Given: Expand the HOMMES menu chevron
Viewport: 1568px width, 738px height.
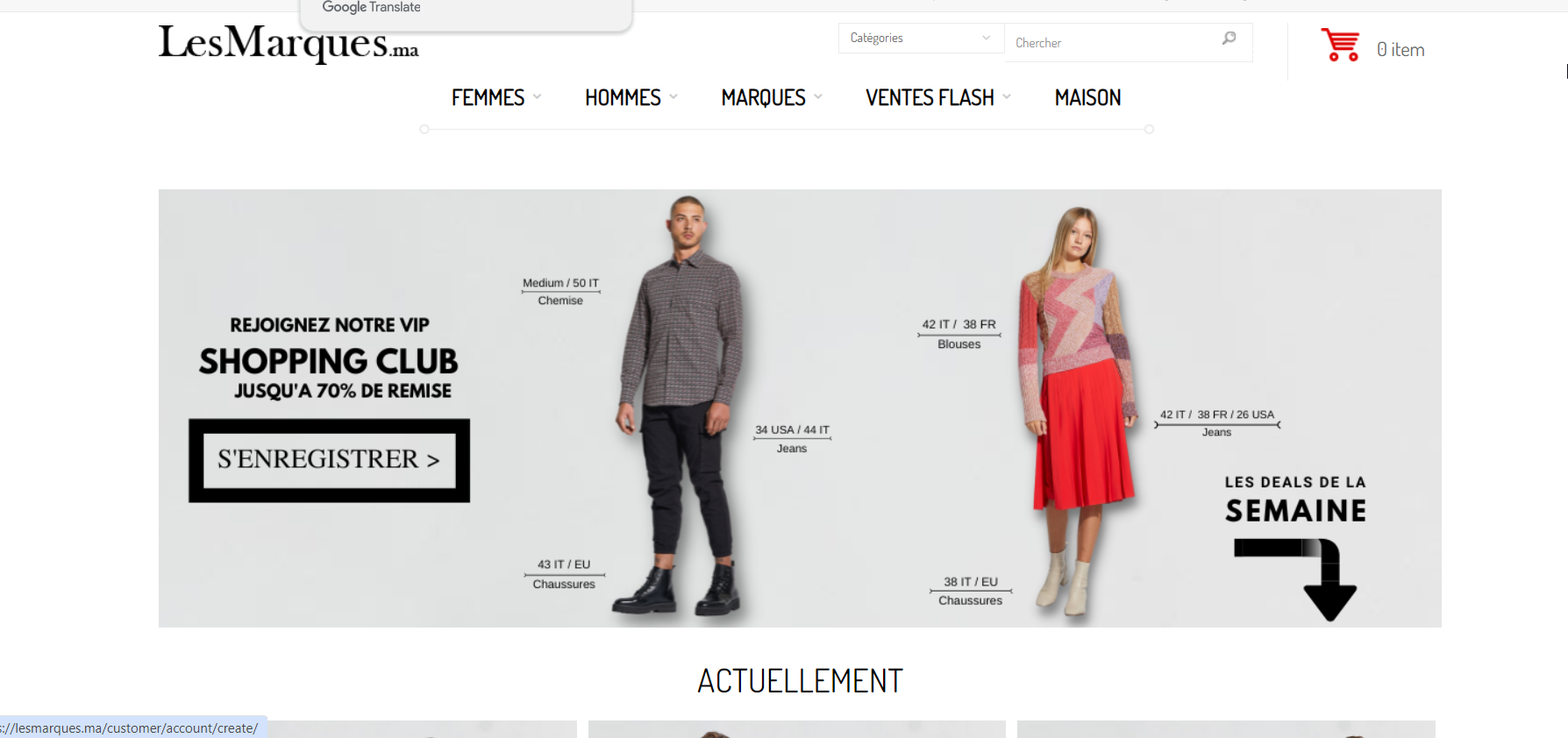Looking at the screenshot, I should click(674, 97).
